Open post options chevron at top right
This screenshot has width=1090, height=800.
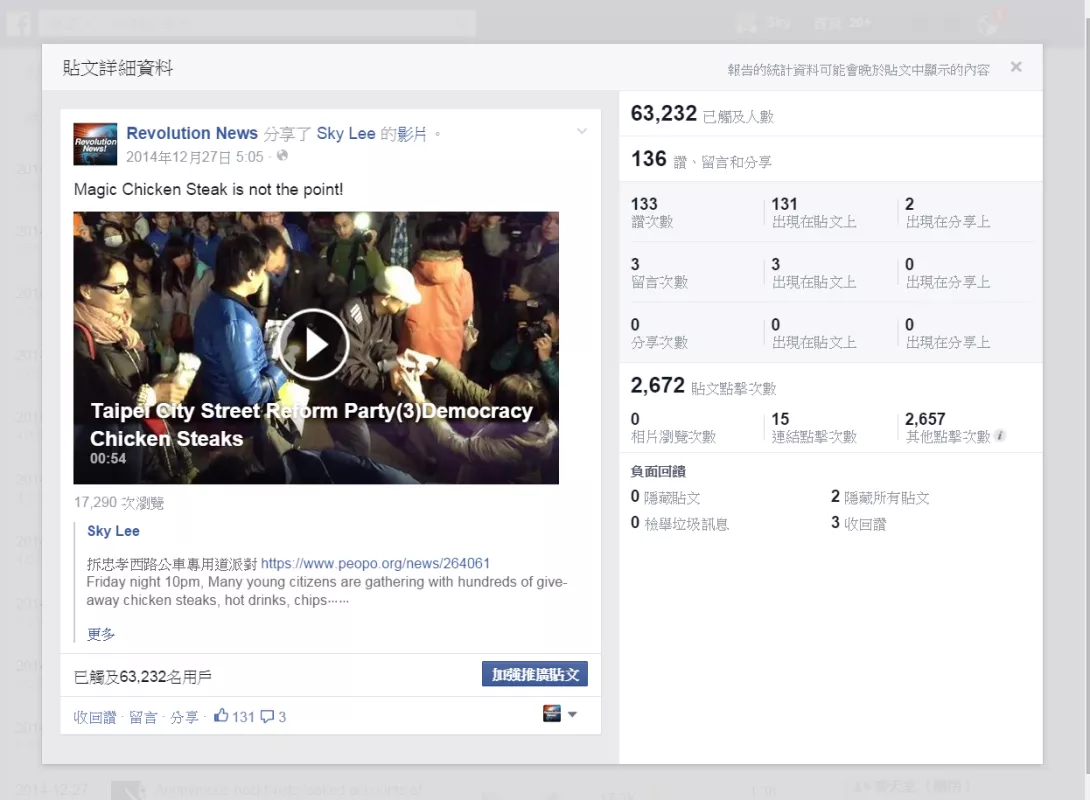click(x=582, y=131)
